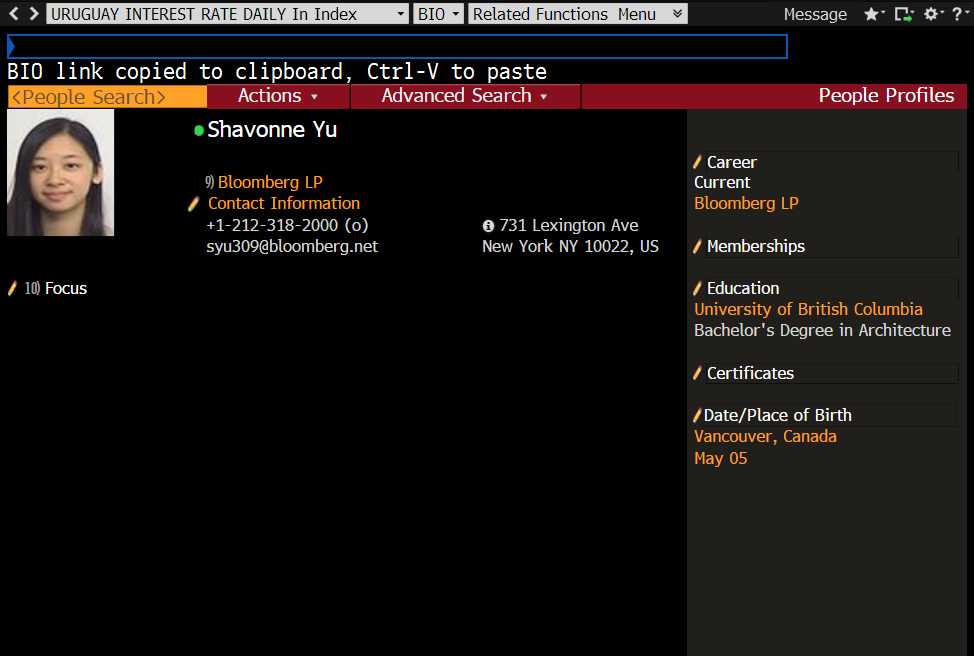The image size is (974, 656).
Task: Edit Certificates section via pencil icon
Action: 698,373
